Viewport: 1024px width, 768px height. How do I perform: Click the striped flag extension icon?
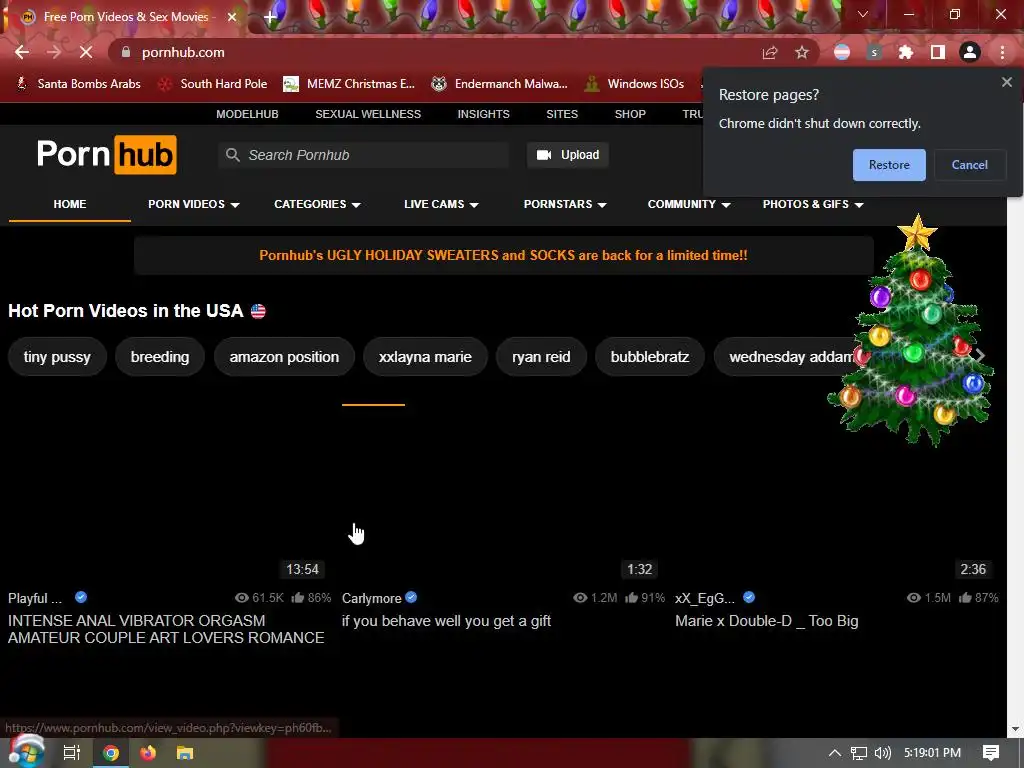click(842, 52)
